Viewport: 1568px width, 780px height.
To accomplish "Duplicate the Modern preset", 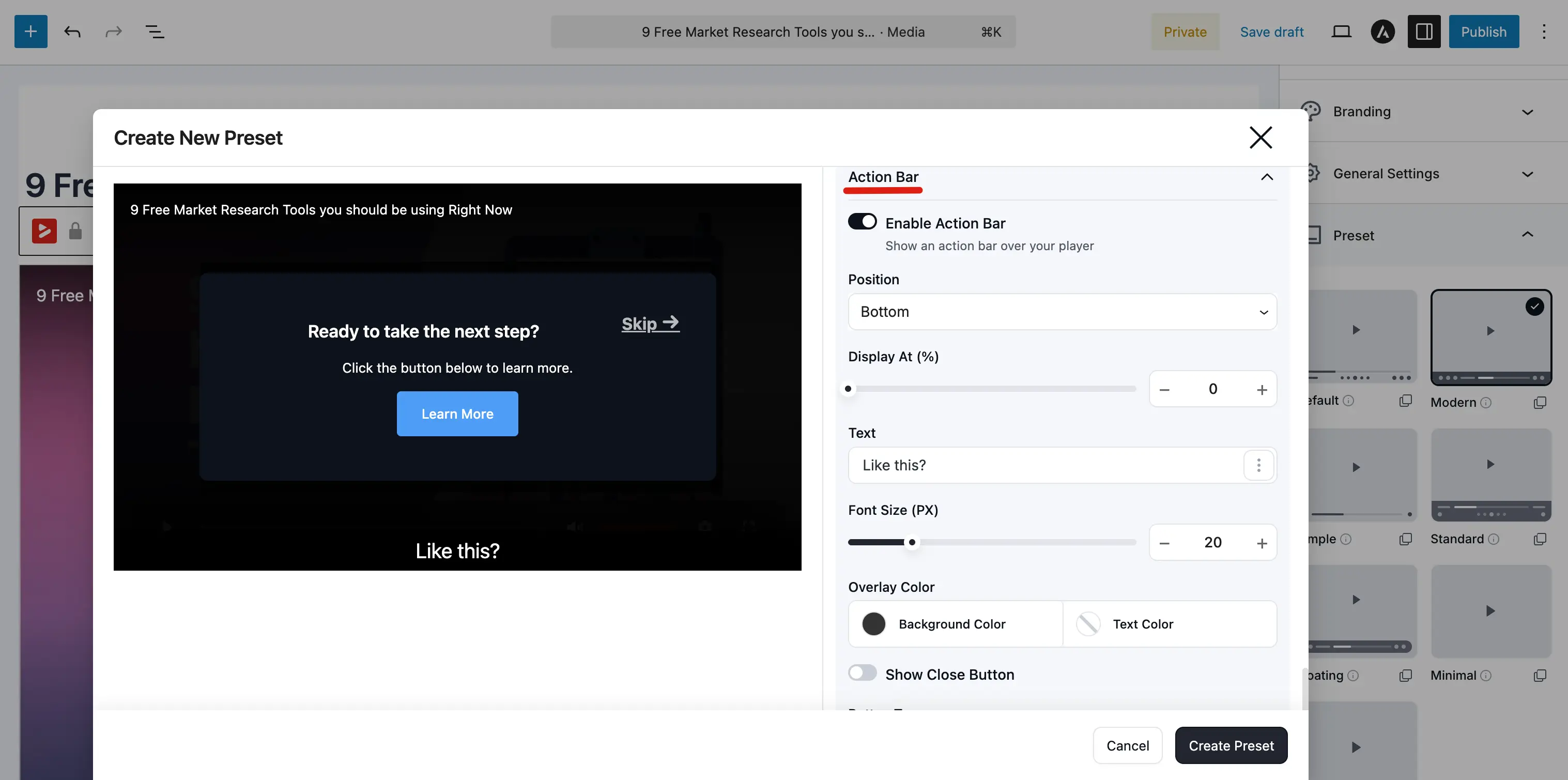I will click(x=1540, y=403).
